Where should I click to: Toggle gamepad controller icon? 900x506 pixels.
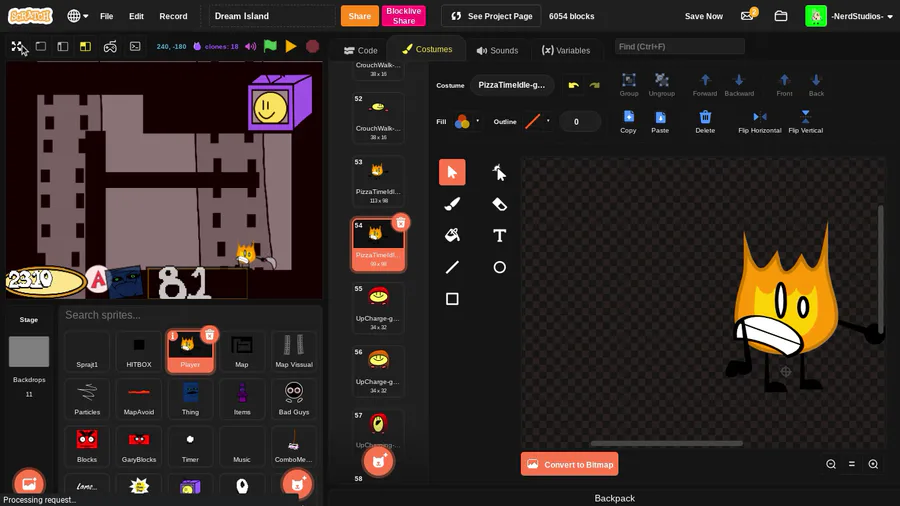coord(110,46)
